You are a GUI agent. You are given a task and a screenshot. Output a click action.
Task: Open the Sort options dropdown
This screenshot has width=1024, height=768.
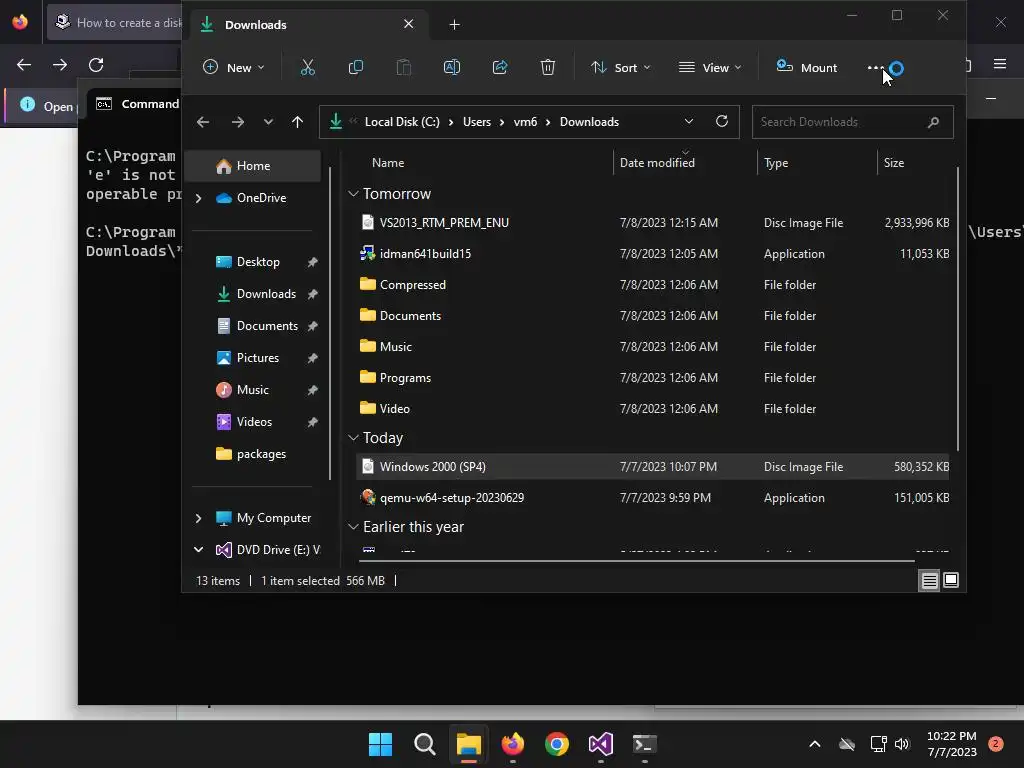pos(620,67)
